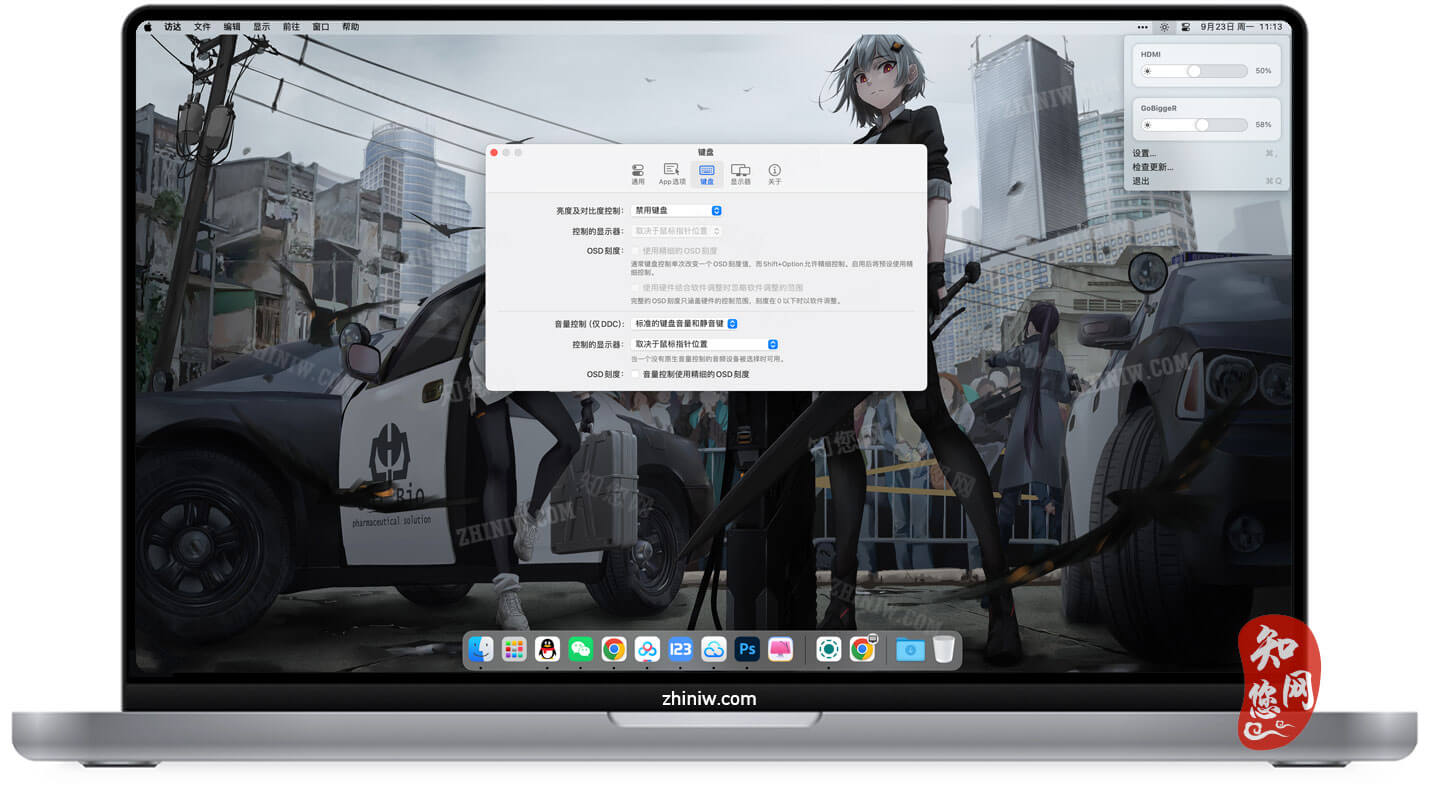Viewport: 1429px width, 797px height.
Task: Open Baidu Netdisk icon in Dock
Action: click(647, 650)
